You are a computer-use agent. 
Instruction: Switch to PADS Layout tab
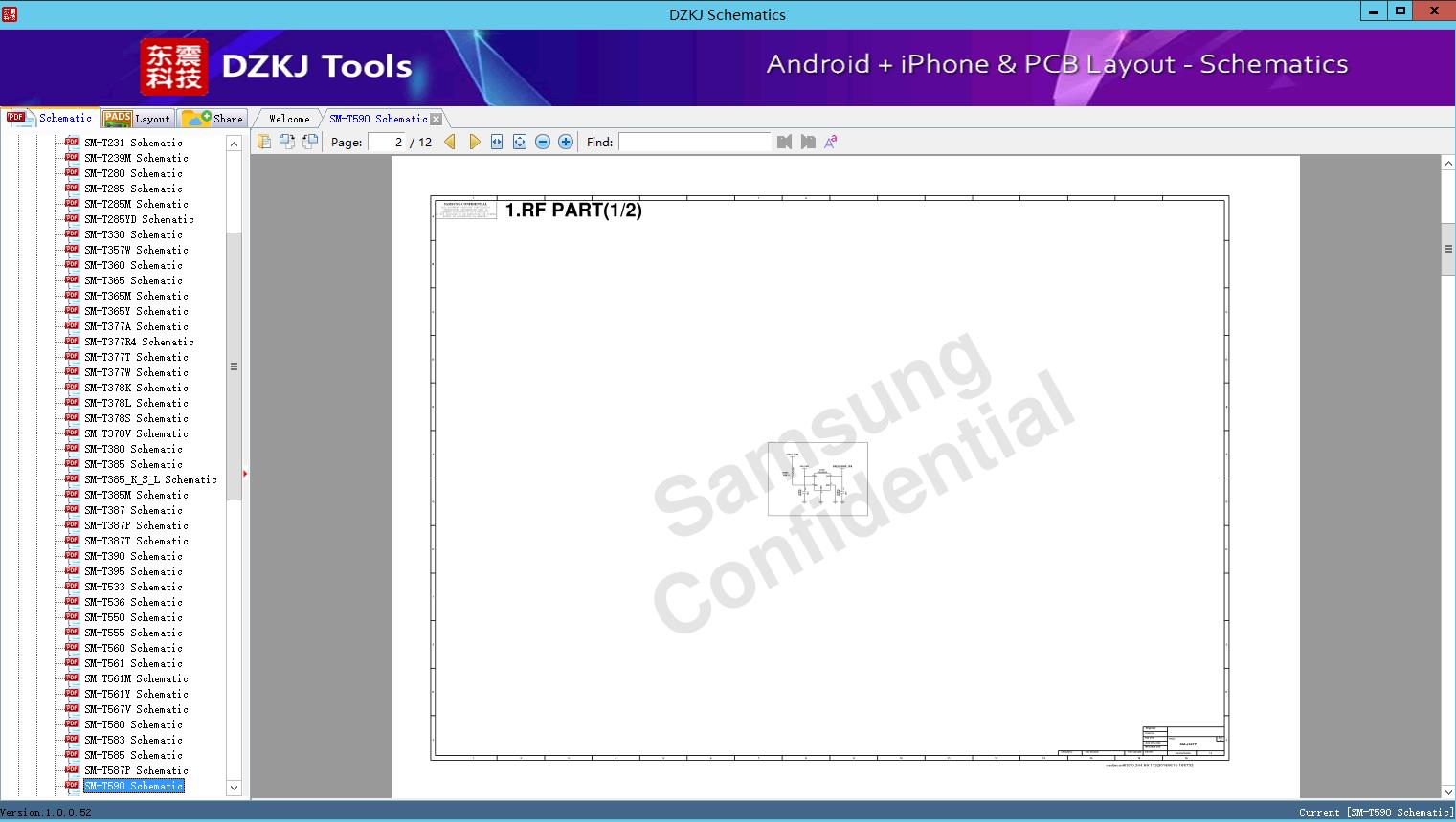tap(137, 119)
